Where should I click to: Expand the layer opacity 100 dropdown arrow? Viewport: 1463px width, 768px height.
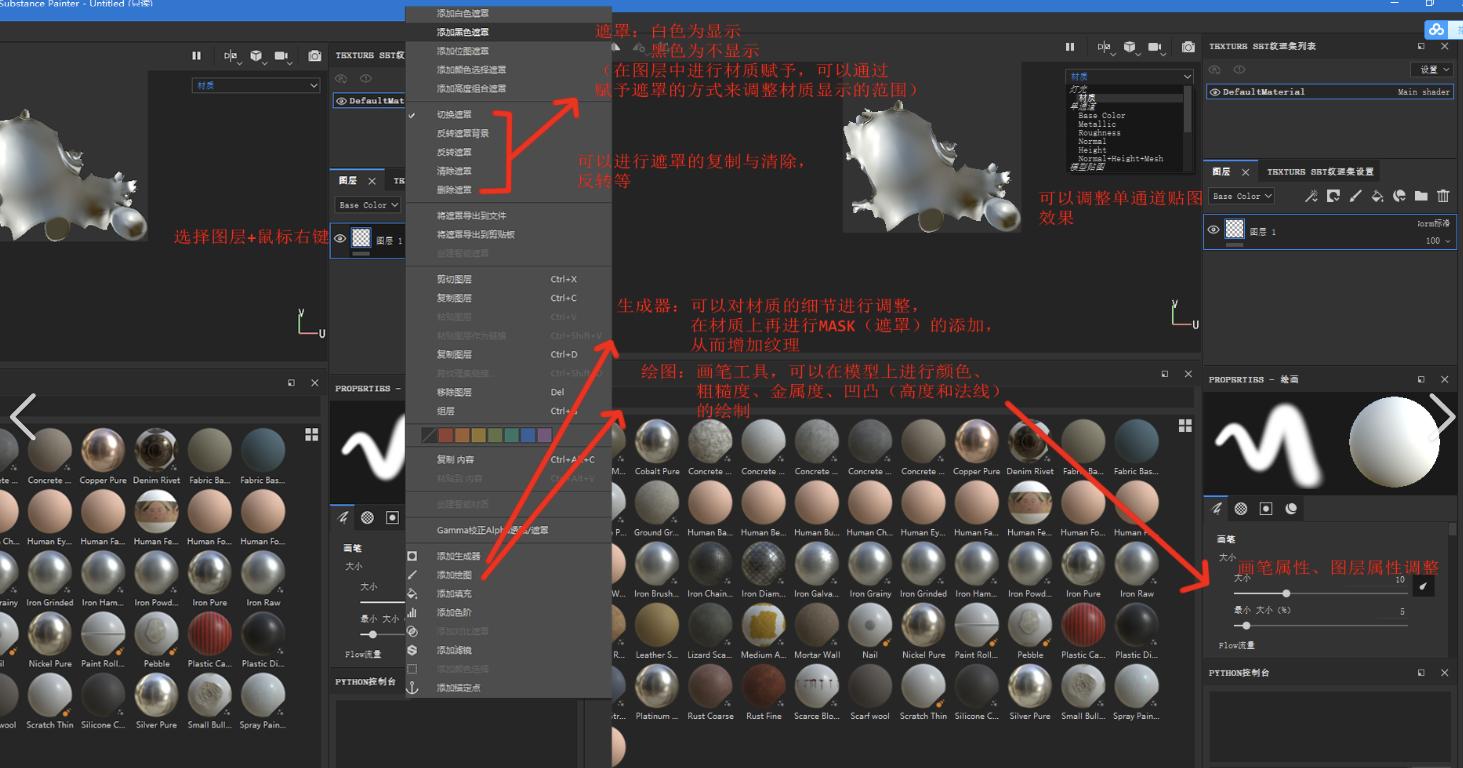1447,241
